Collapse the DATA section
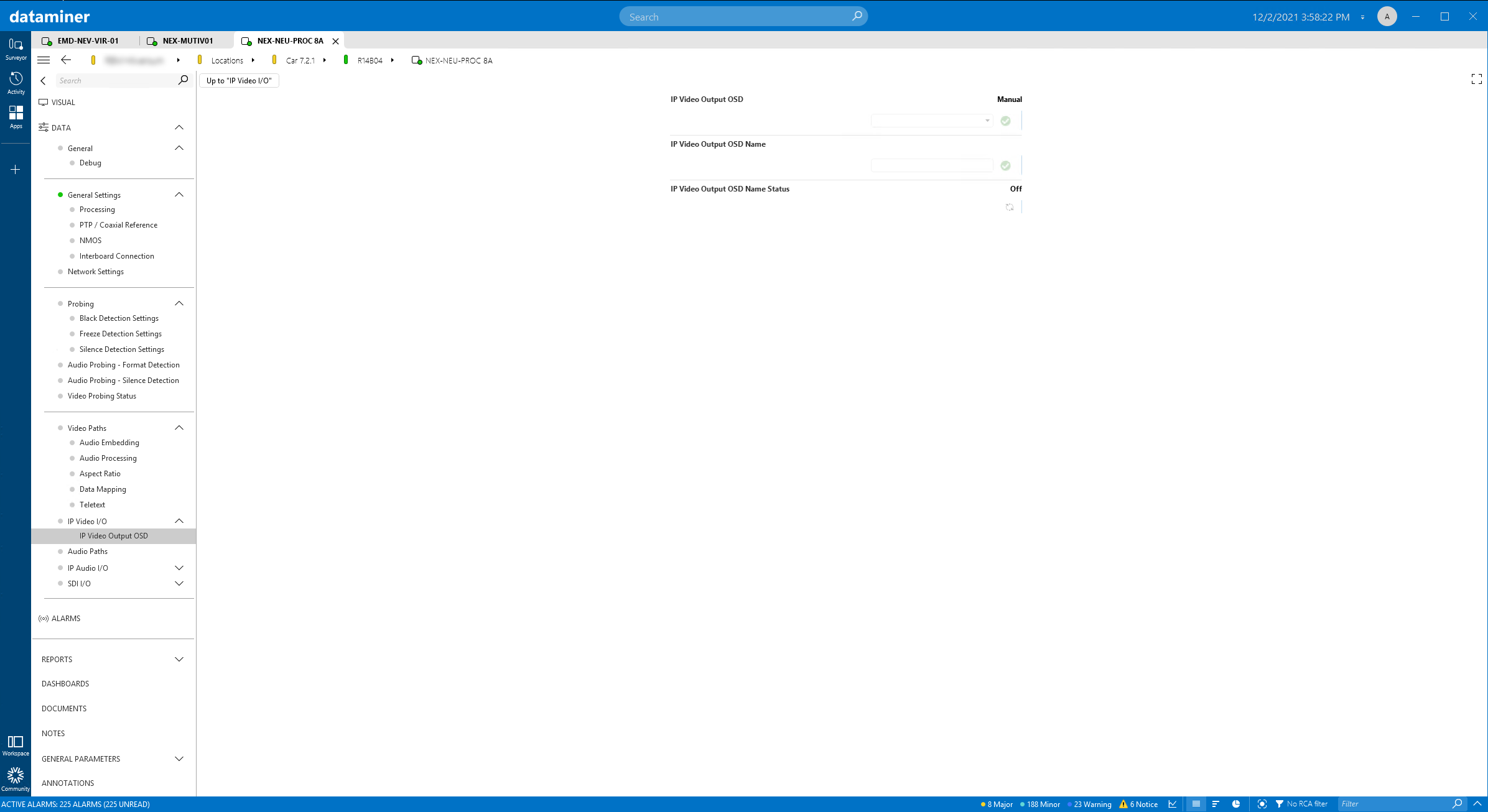 [x=179, y=127]
